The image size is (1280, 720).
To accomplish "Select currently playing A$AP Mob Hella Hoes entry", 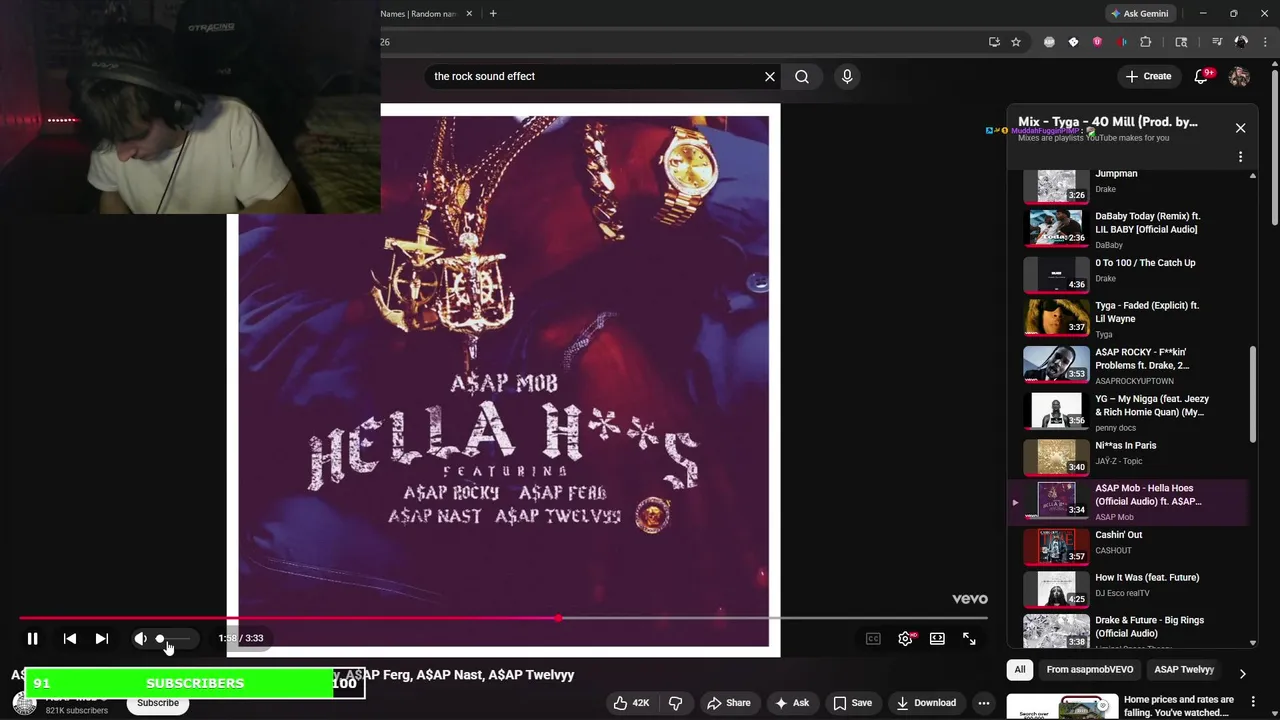I will pyautogui.click(x=1126, y=501).
